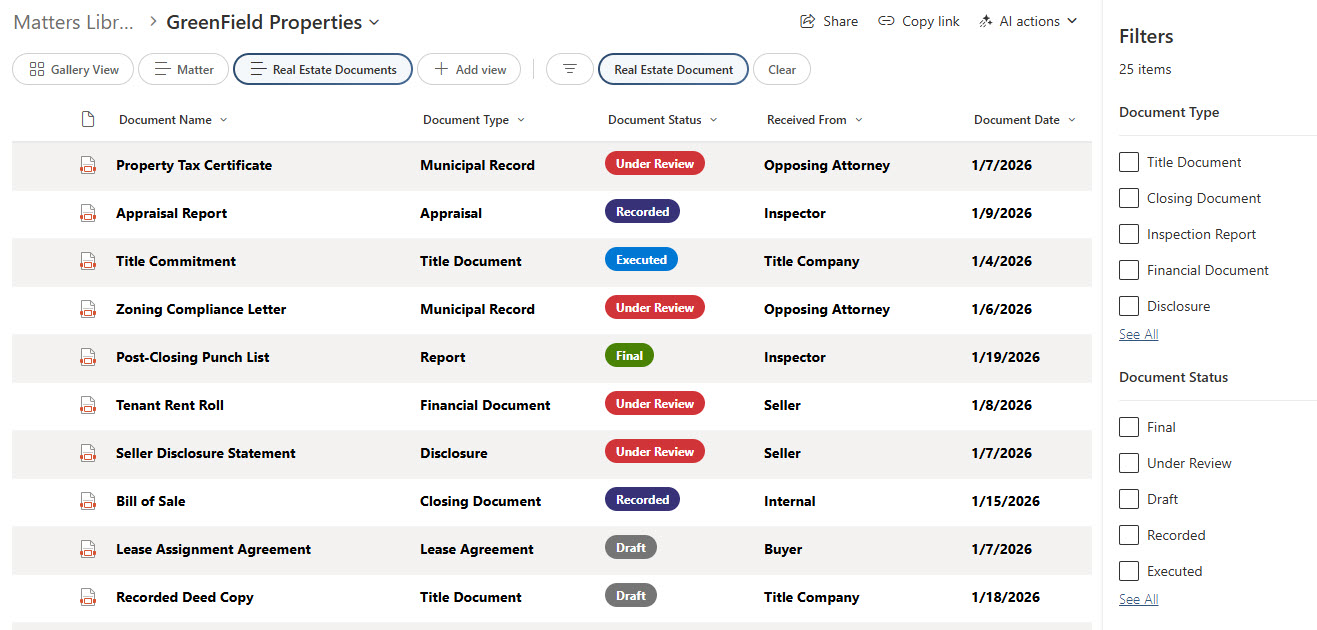
Task: Open the filters funnel icon
Action: point(569,69)
